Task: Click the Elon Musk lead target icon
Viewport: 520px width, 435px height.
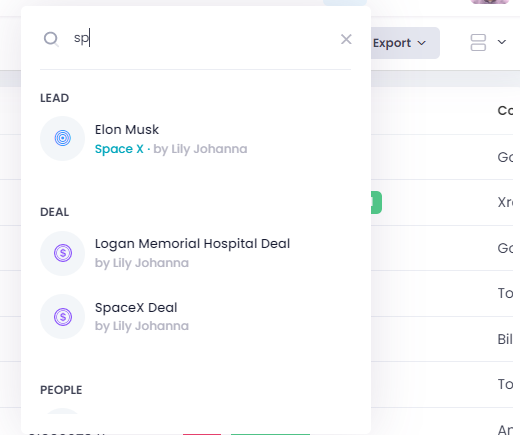Action: [x=63, y=138]
